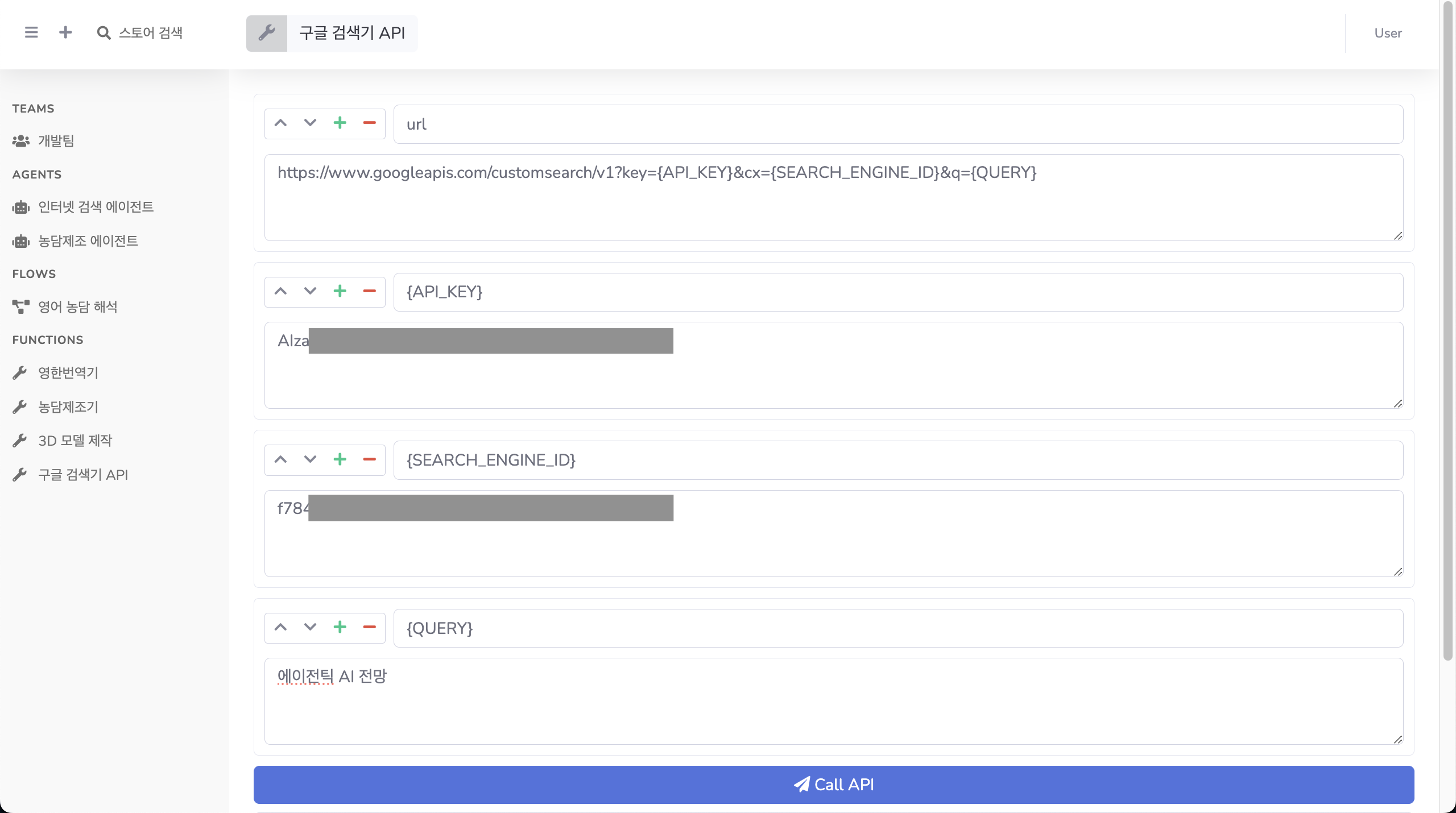
Task: Click the 에이전틱 AI 전망 query textarea
Action: [834, 701]
